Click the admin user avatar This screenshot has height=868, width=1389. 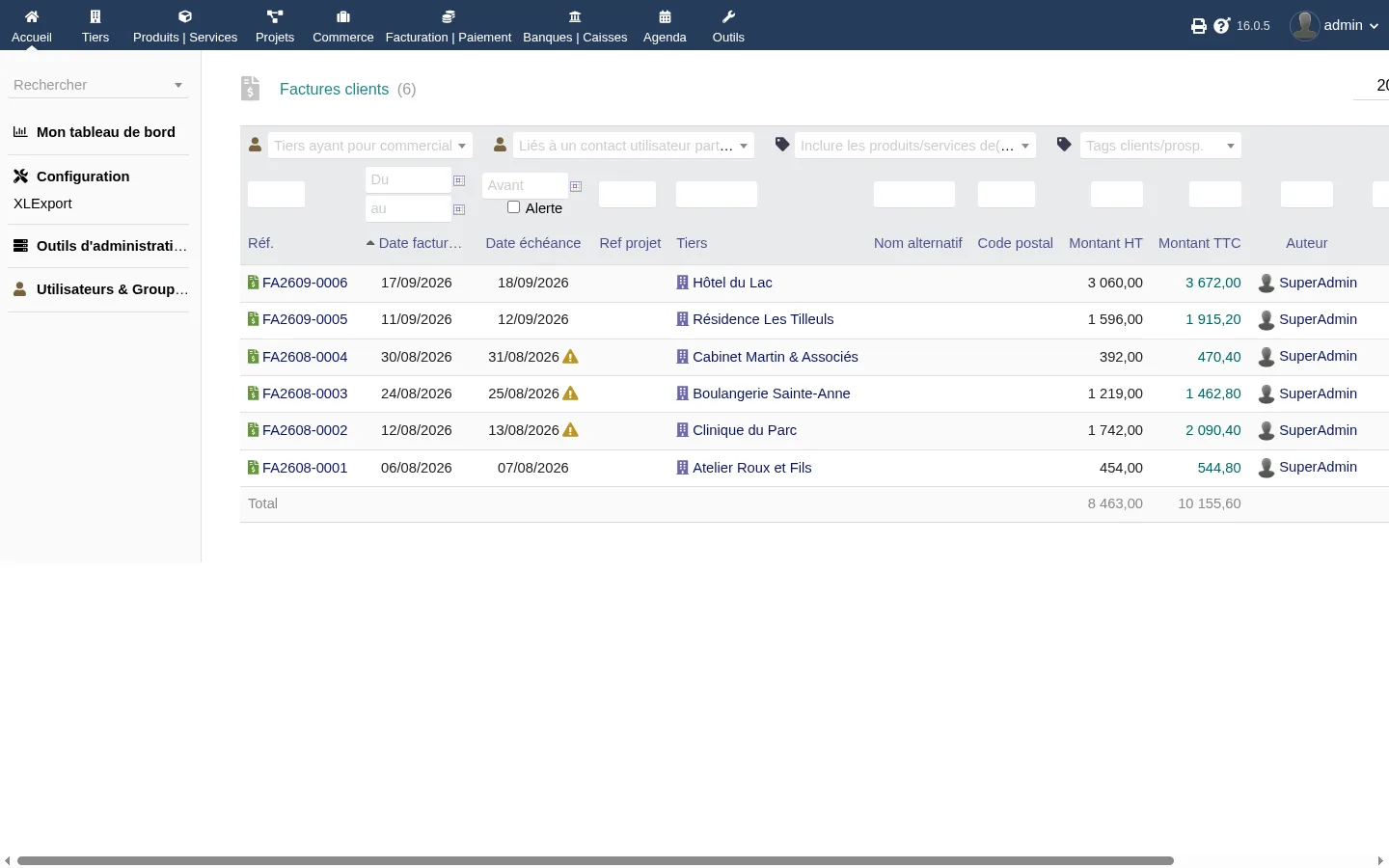[1305, 26]
